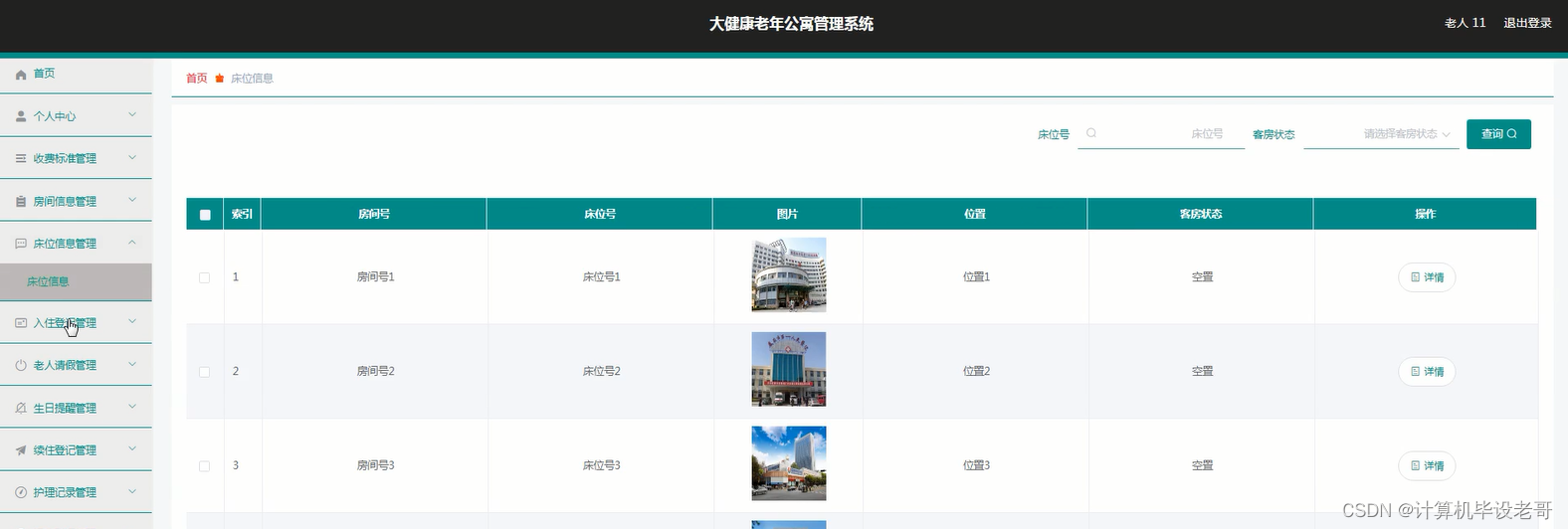Open 详情 for 床位号3 row
1568x529 pixels.
tap(1427, 465)
